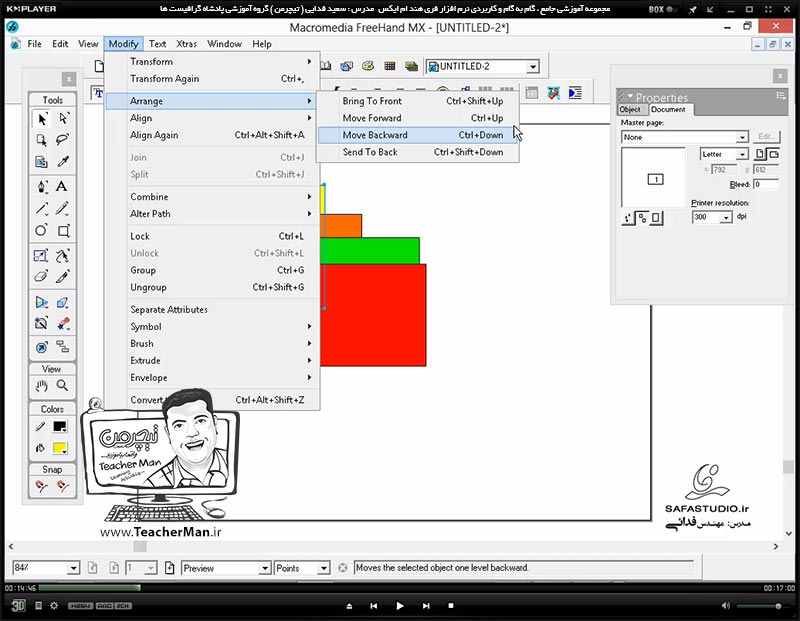Select the Ellipse tool
This screenshot has width=800, height=621.
(x=41, y=230)
